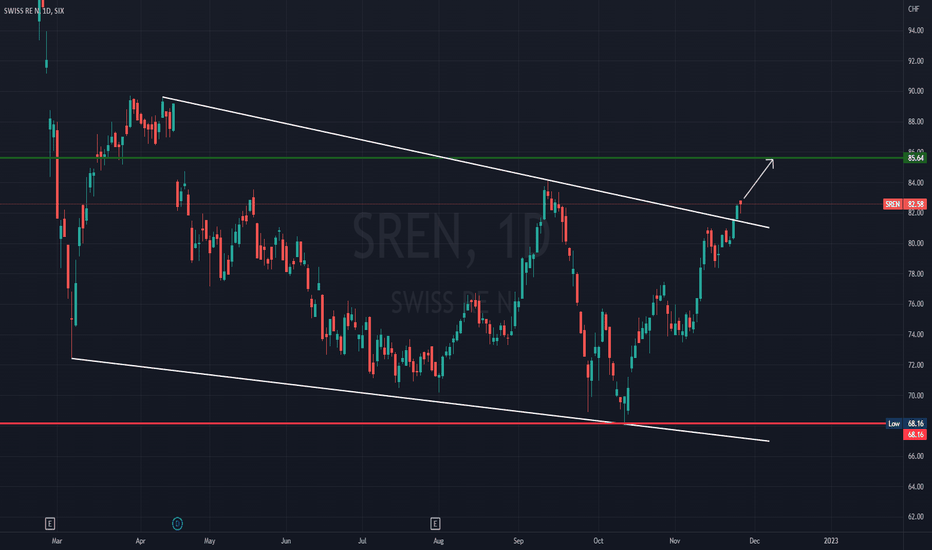Screen dimensions: 932x550
Task: Click the May label on time axis
Action: pyautogui.click(x=209, y=541)
